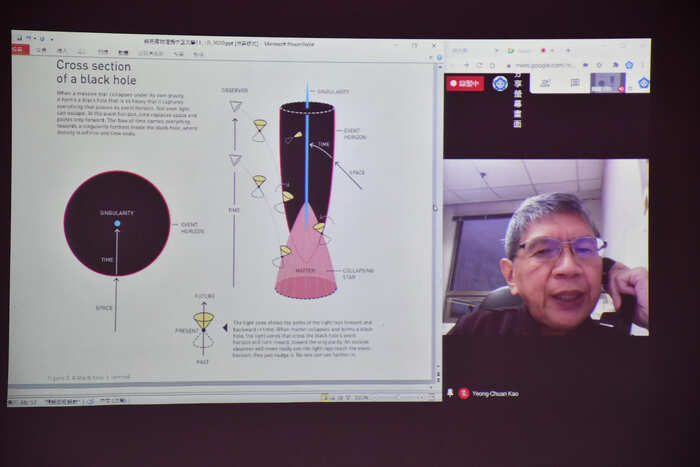Open the Meet participants people icon
The width and height of the screenshot is (700, 467).
pyautogui.click(x=546, y=83)
